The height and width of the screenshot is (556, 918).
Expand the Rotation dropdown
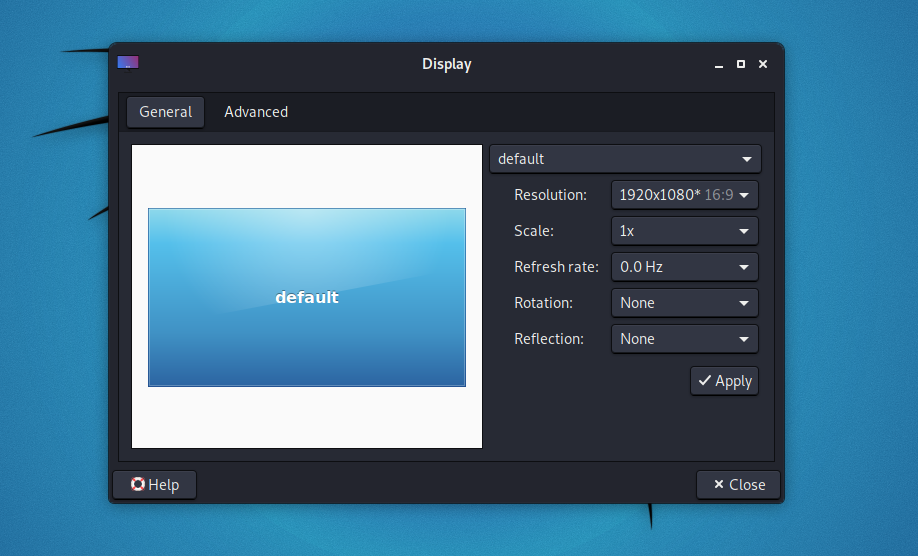[x=684, y=303]
